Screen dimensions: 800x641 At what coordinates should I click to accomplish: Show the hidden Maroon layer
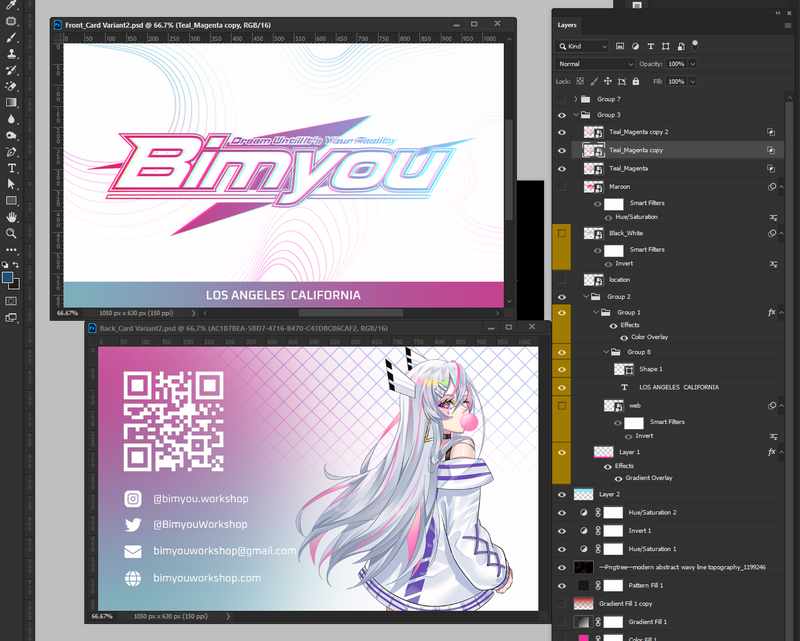pos(562,186)
